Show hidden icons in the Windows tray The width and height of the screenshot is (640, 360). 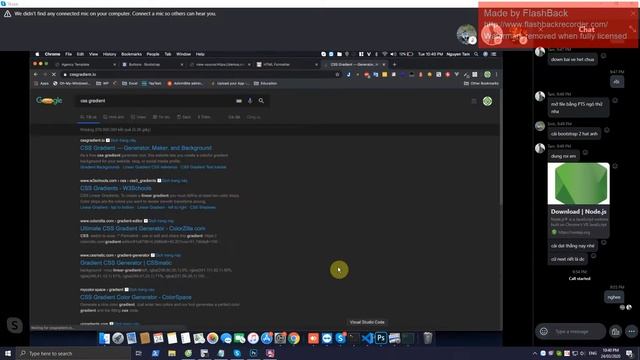535,353
